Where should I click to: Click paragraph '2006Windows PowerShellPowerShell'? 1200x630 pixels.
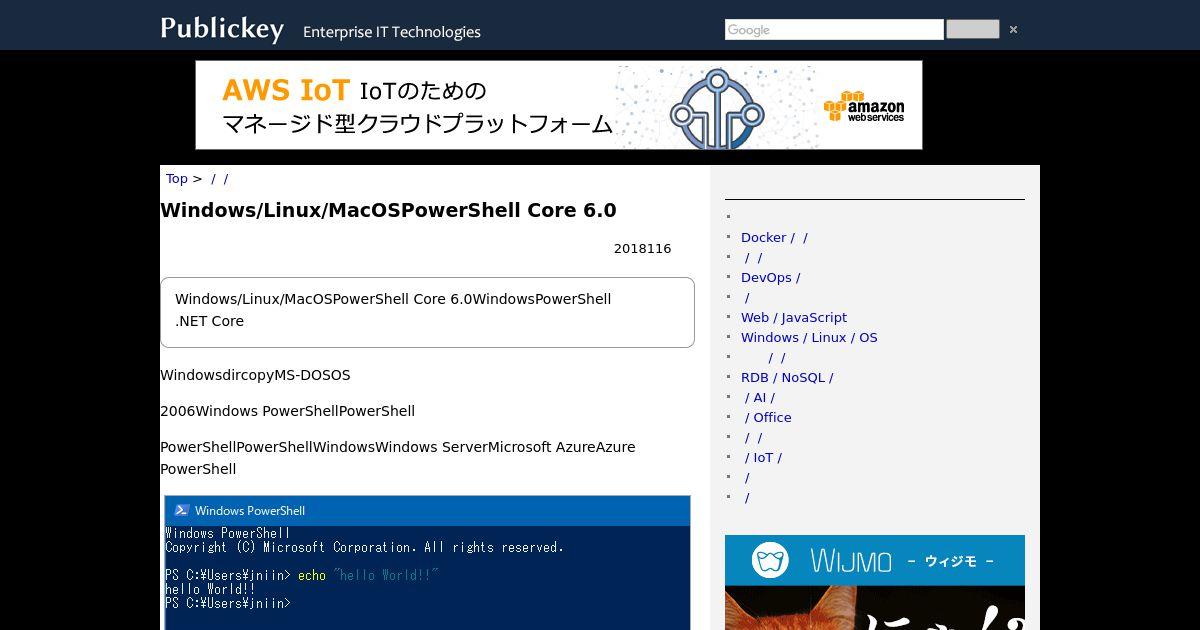(x=287, y=411)
